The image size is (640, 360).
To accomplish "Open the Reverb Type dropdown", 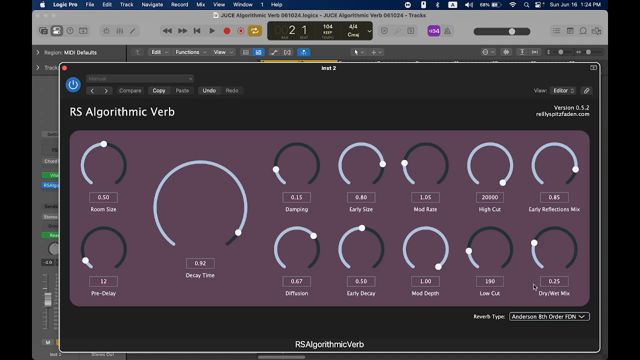I will [x=549, y=316].
